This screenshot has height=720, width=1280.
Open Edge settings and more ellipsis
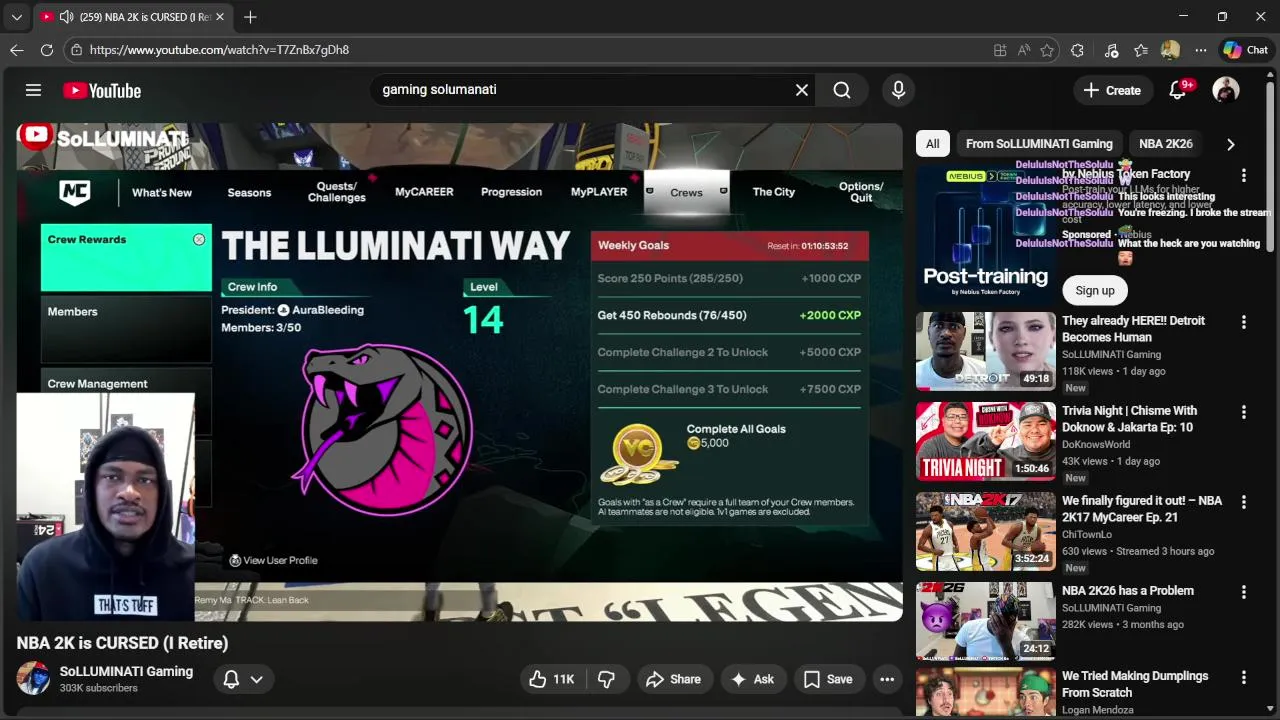coord(1201,50)
